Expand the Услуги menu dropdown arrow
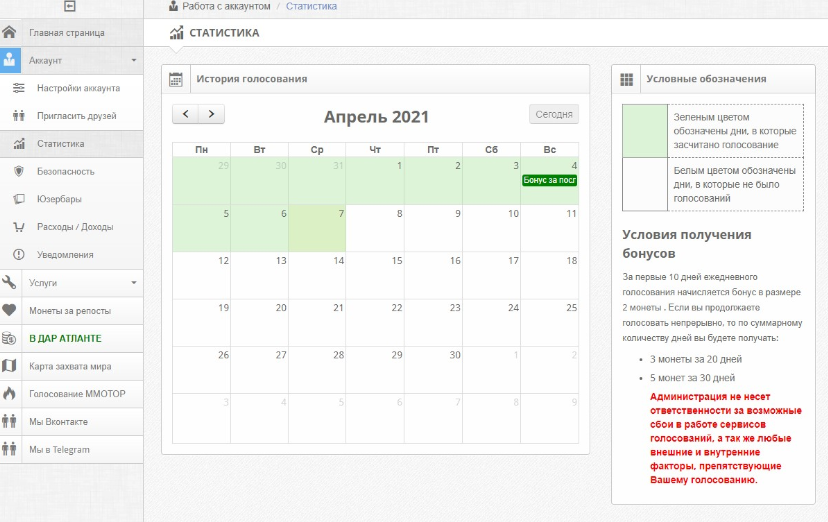Screen dimensions: 828x522 tap(134, 282)
